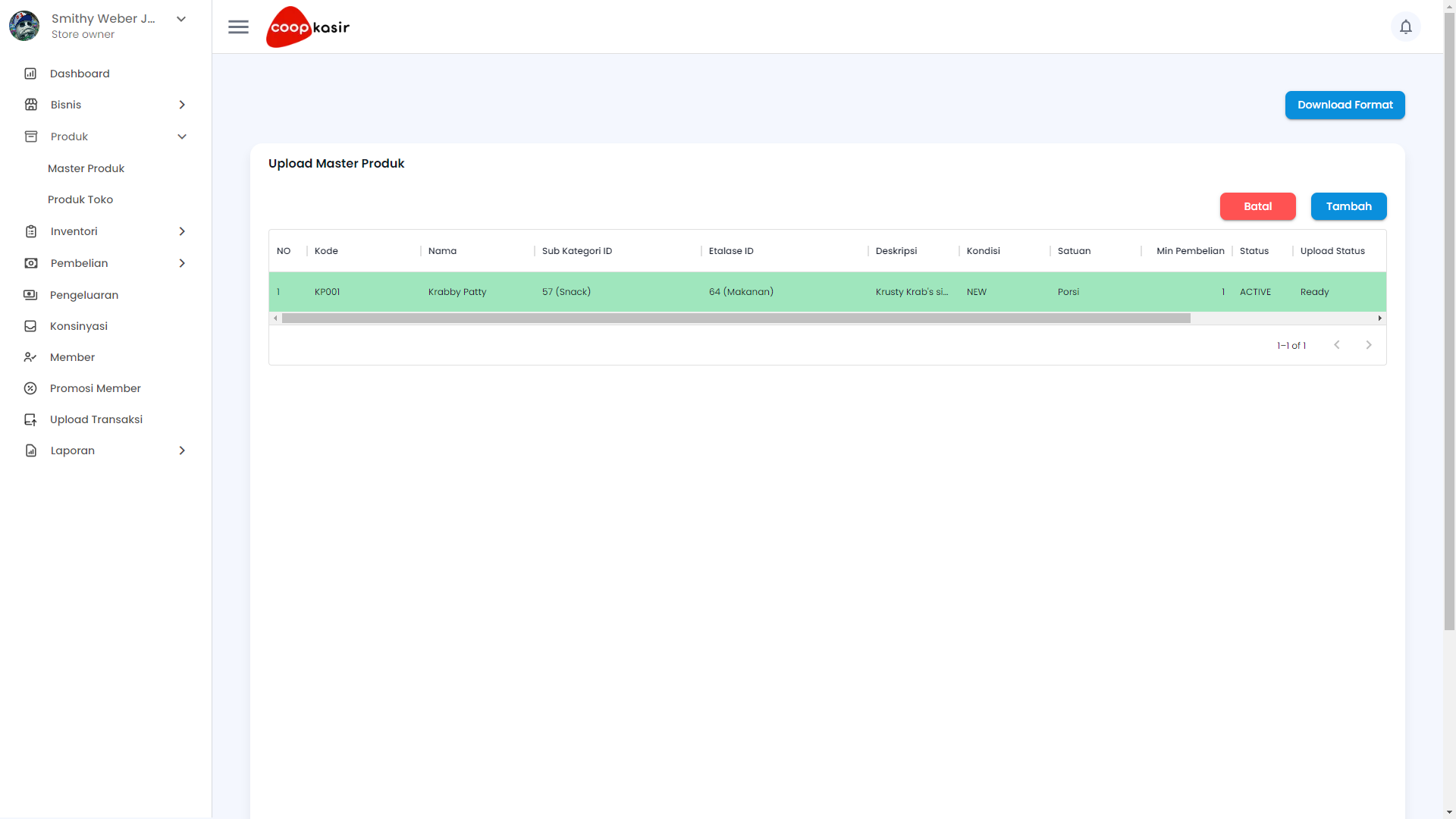The image size is (1456, 819).
Task: Click the Bisnis store icon
Action: [31, 105]
